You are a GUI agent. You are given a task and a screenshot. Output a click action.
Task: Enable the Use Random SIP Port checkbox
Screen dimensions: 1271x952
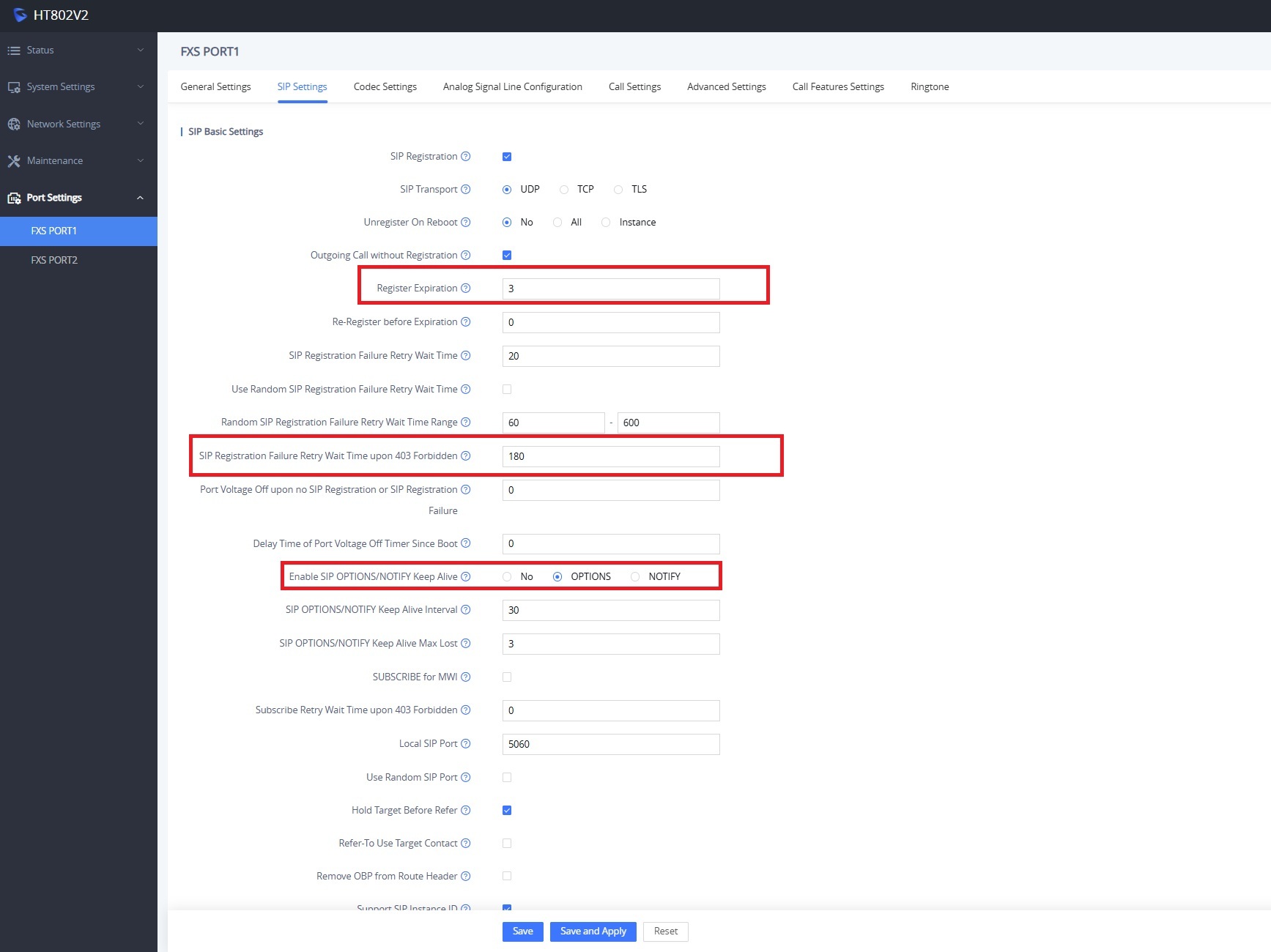[507, 777]
